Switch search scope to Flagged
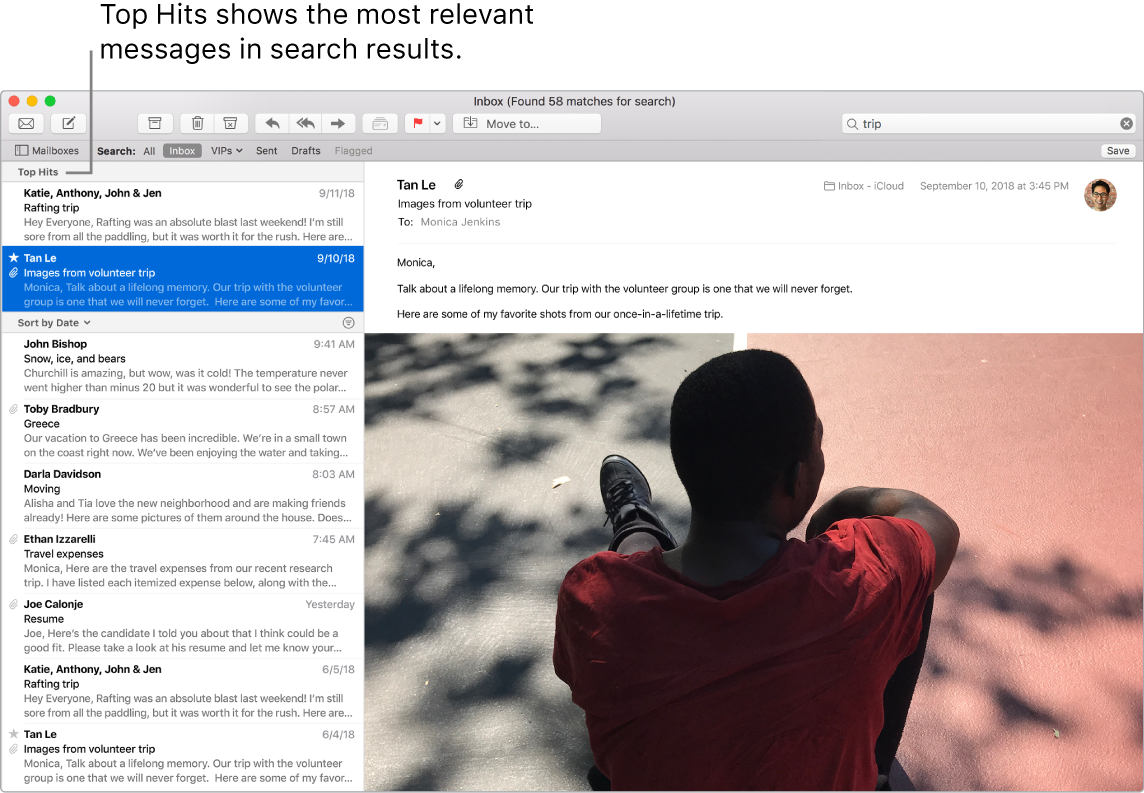 tap(353, 151)
